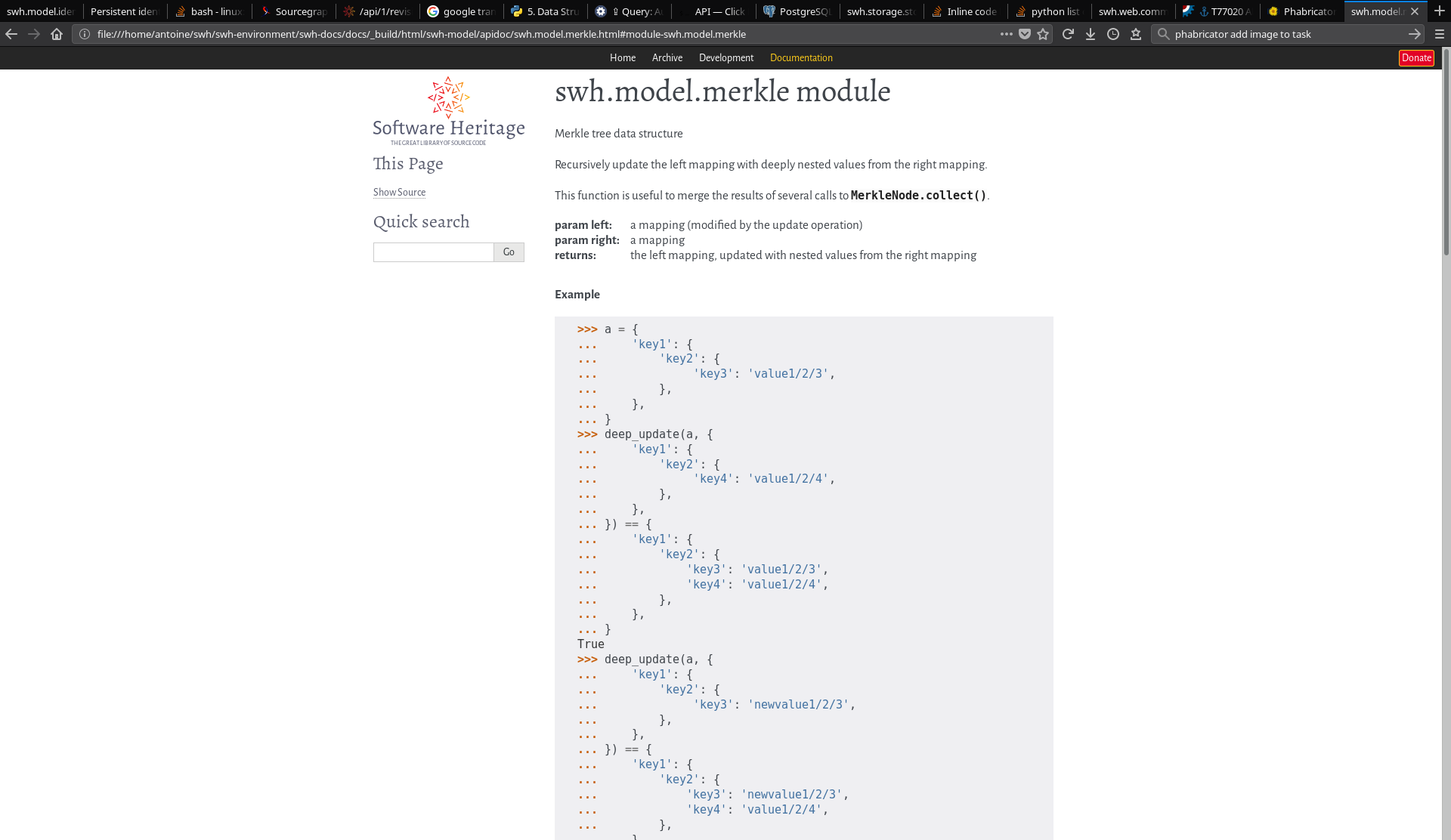Open the Home page icon

click(x=57, y=34)
